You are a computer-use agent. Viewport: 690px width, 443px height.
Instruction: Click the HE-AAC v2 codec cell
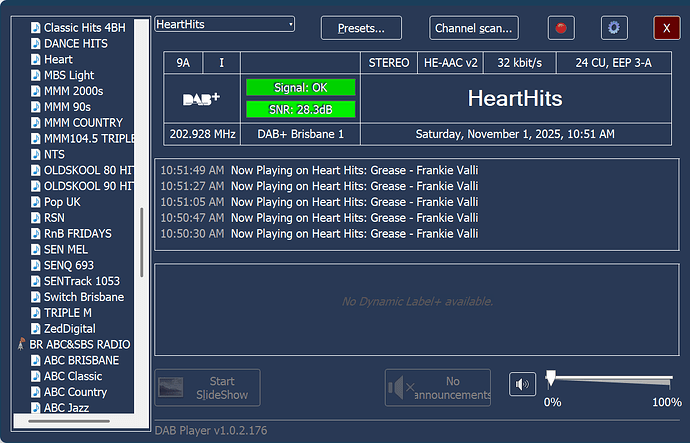[x=451, y=63]
